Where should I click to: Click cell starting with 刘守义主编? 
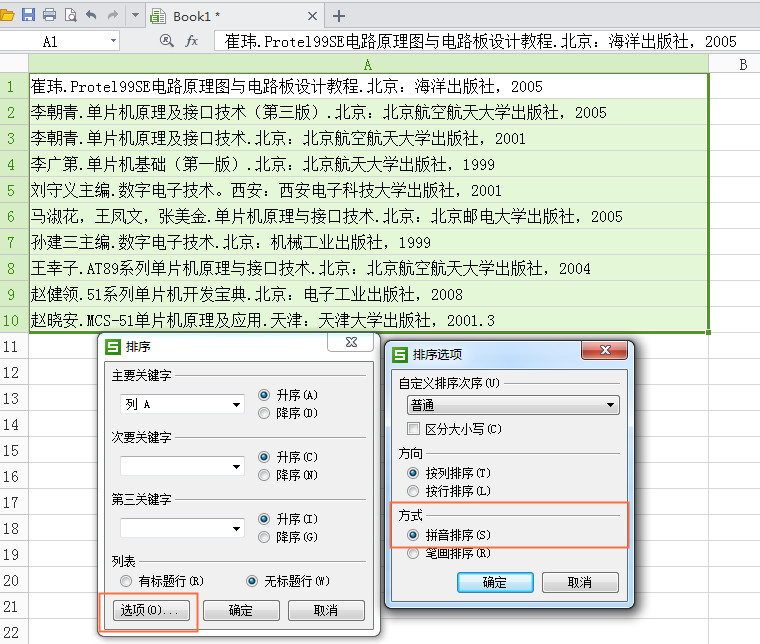pos(368,190)
